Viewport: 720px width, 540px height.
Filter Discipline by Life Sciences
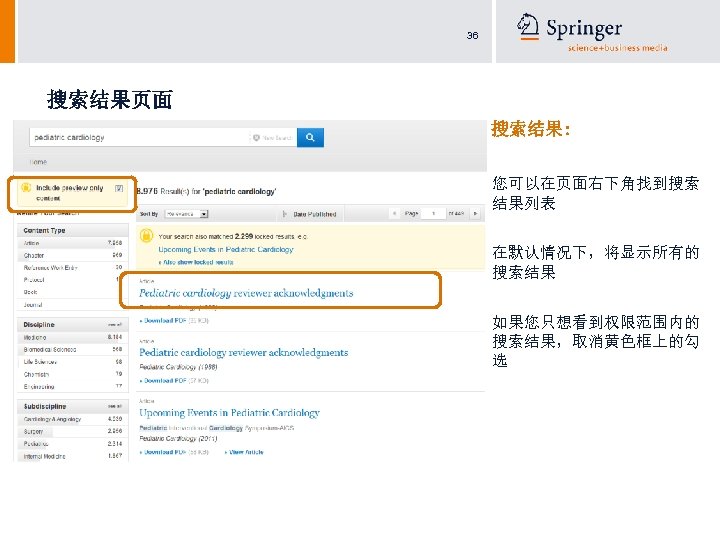click(x=73, y=362)
